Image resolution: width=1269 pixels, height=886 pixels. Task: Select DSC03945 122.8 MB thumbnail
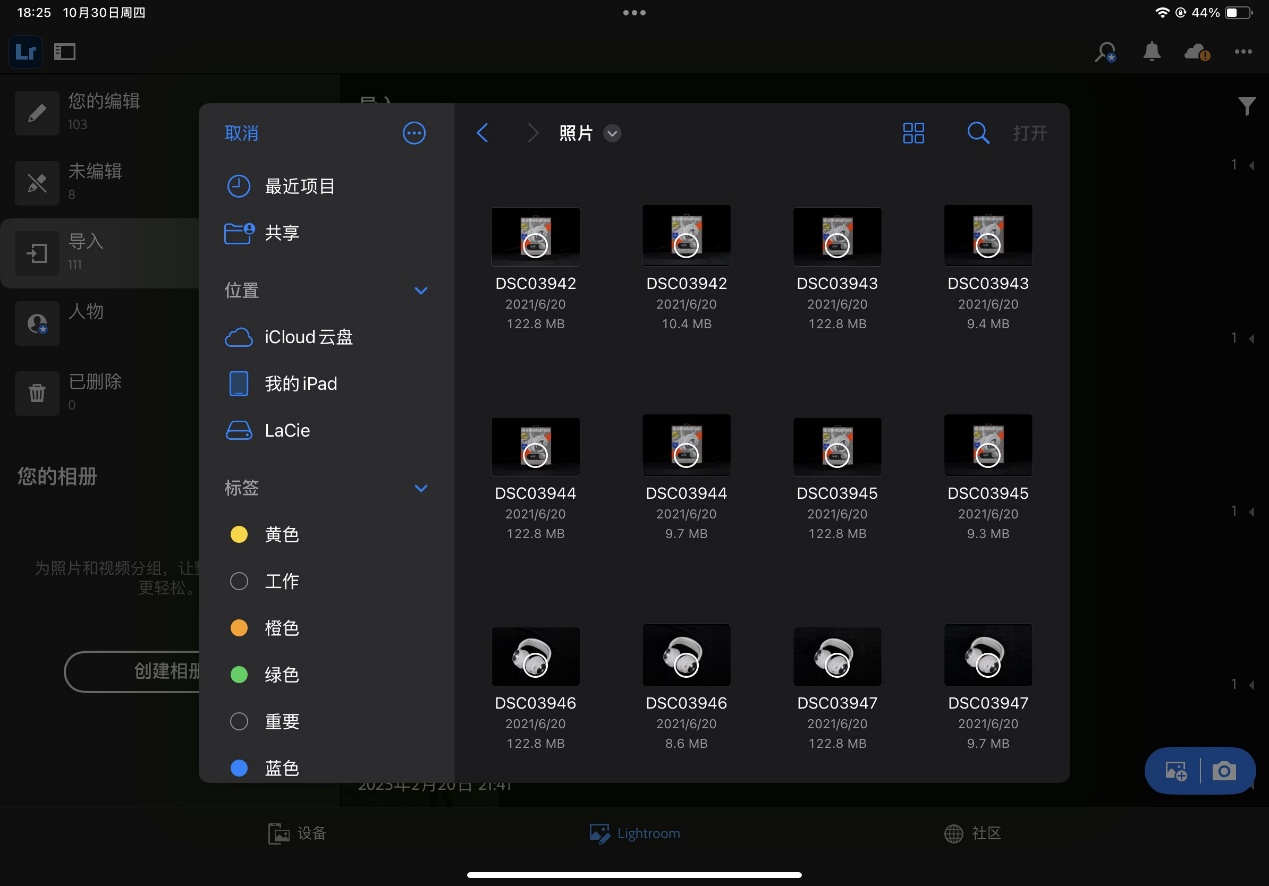coord(838,446)
